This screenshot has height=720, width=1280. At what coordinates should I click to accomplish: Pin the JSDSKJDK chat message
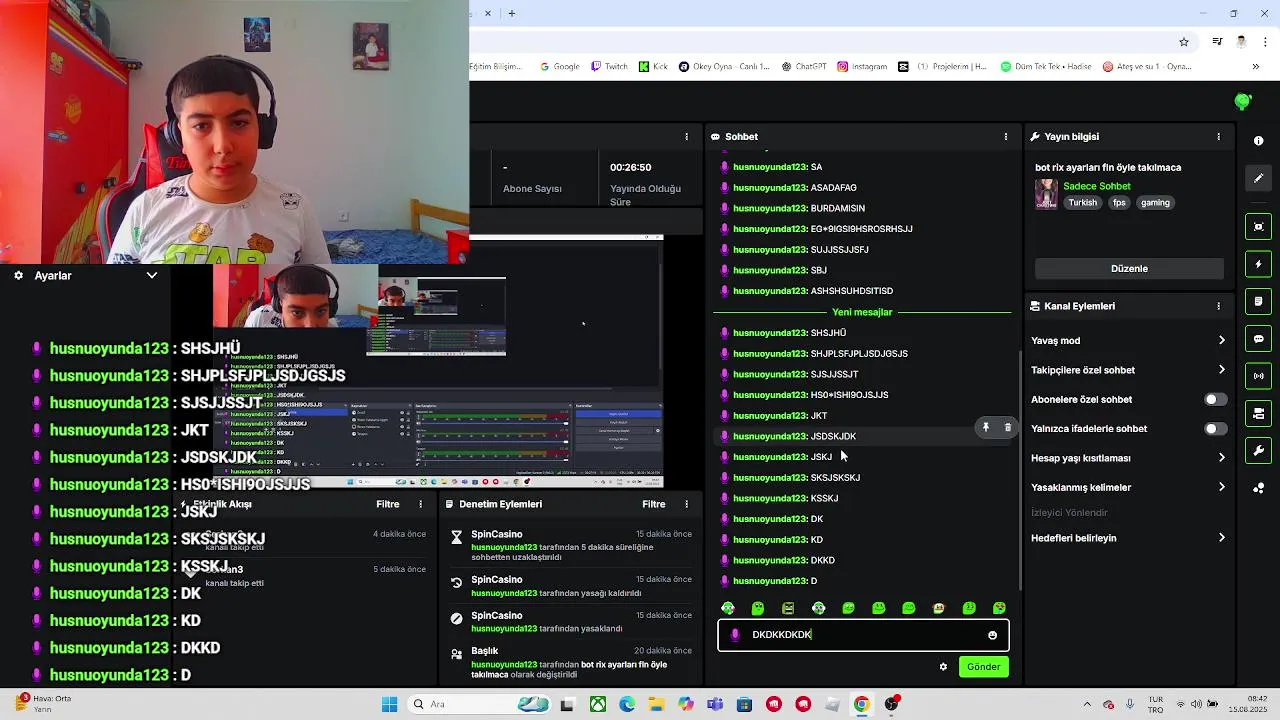[x=985, y=428]
